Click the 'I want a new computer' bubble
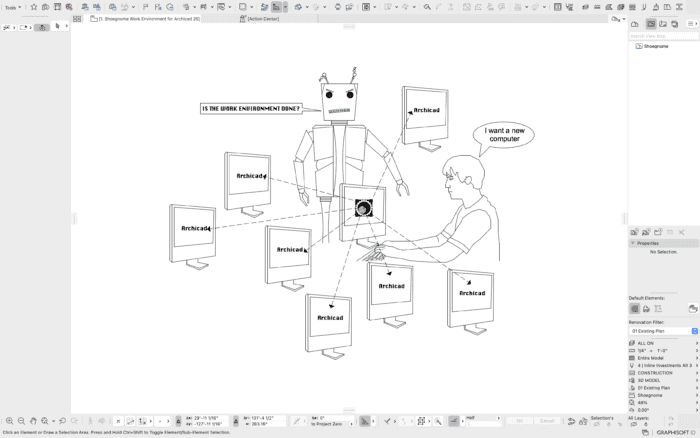The image size is (700, 438). coord(504,134)
